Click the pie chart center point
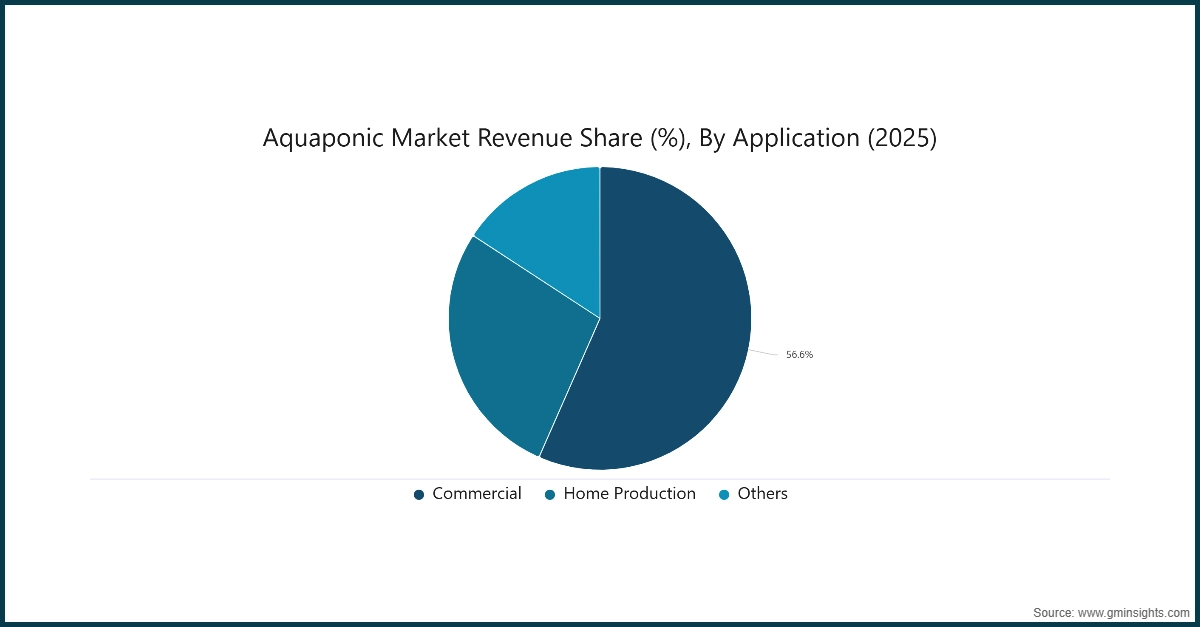The height and width of the screenshot is (627, 1200). tap(600, 318)
